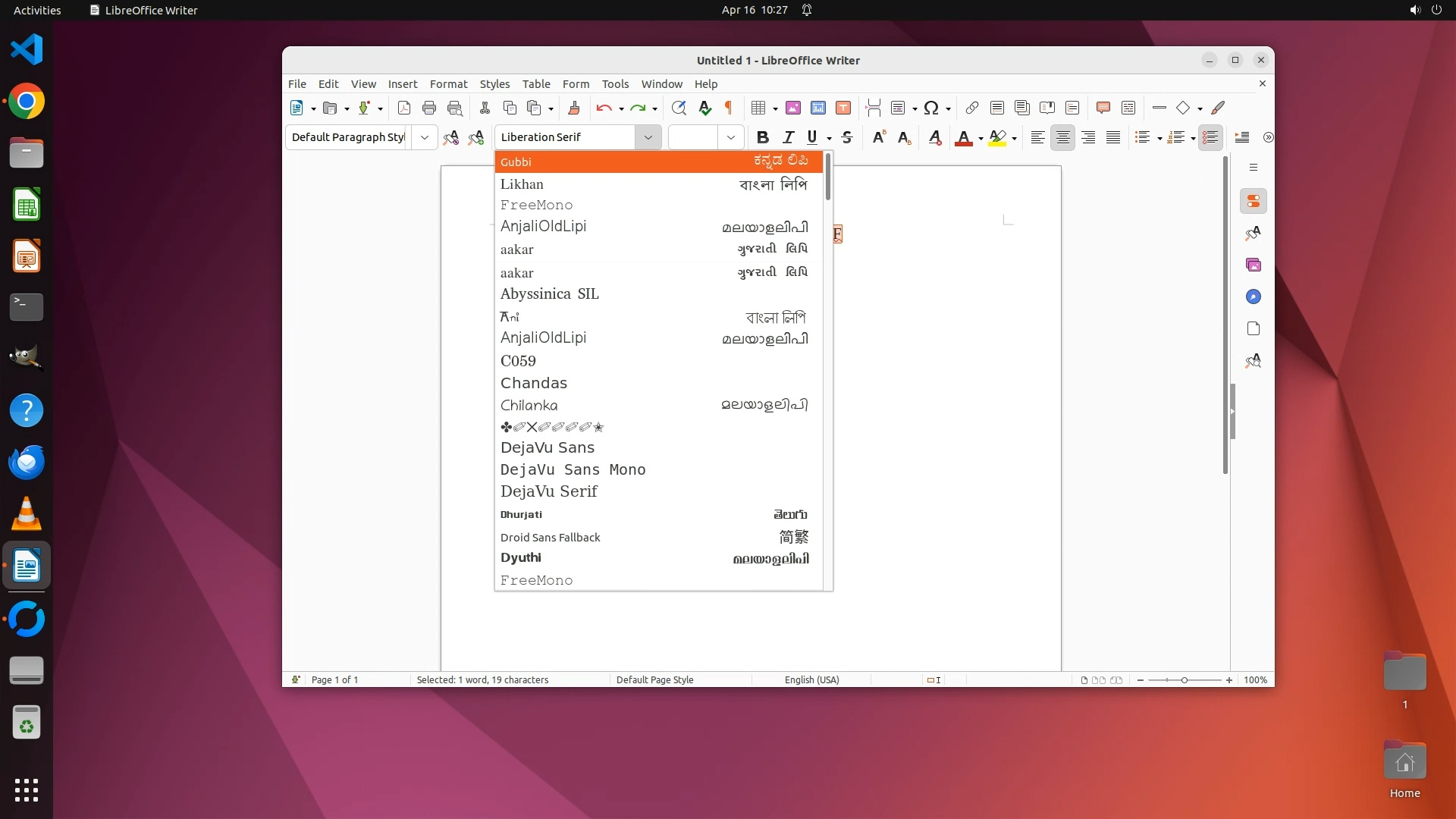Click the Export as PDF icon
This screenshot has height=819, width=1456.
(404, 108)
